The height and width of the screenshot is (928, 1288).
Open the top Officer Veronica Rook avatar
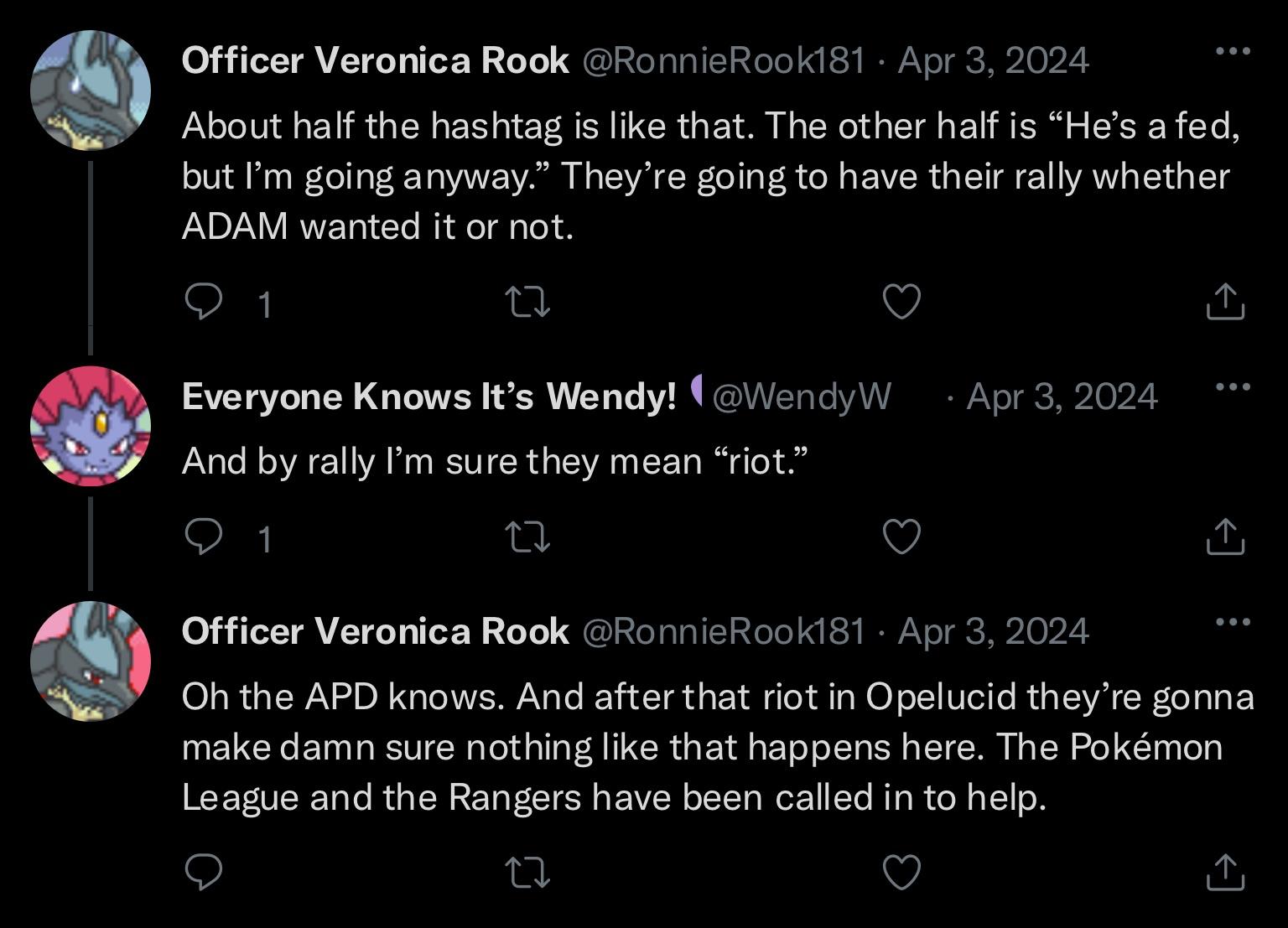(91, 91)
